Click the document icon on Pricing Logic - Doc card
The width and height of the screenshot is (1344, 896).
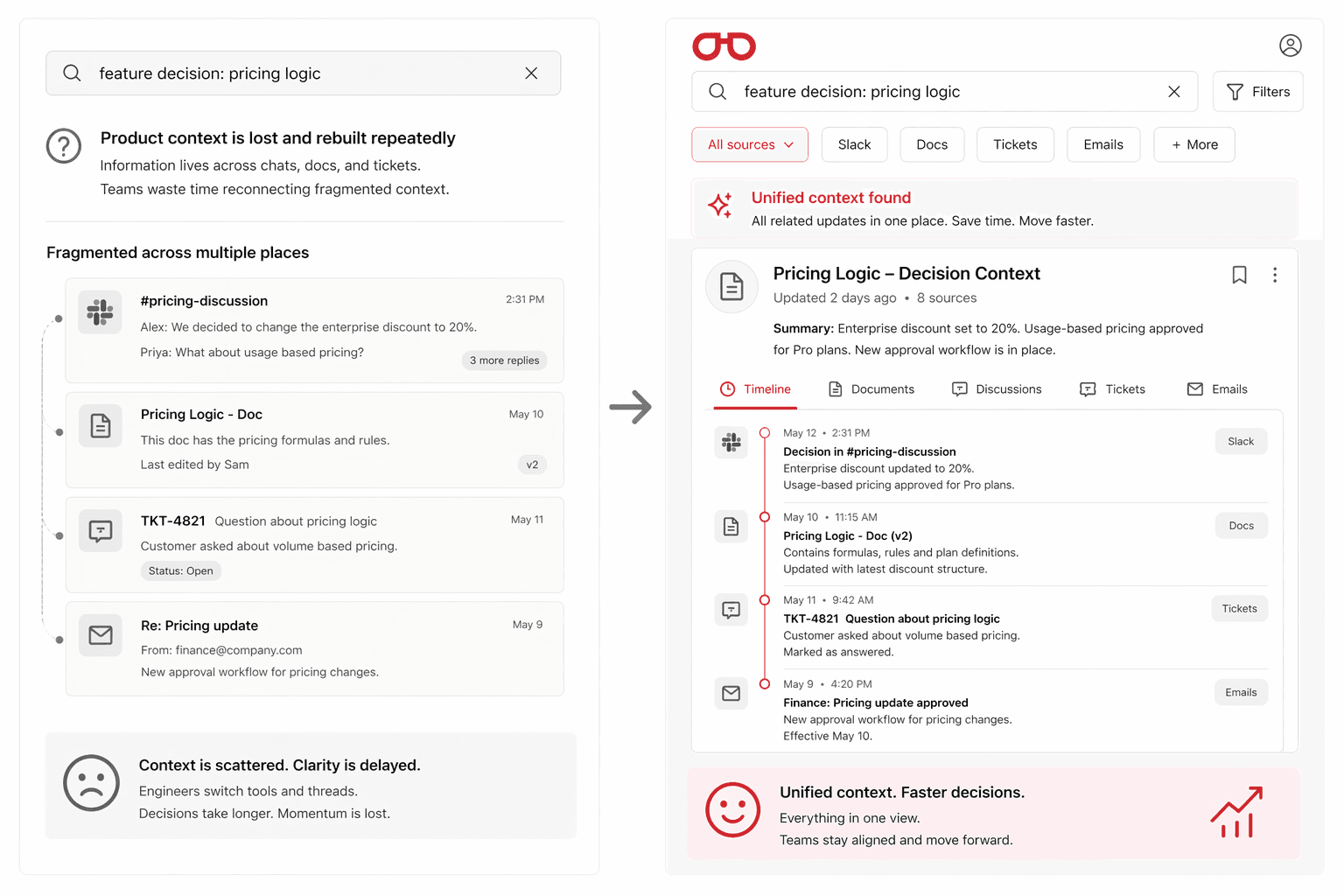(101, 426)
